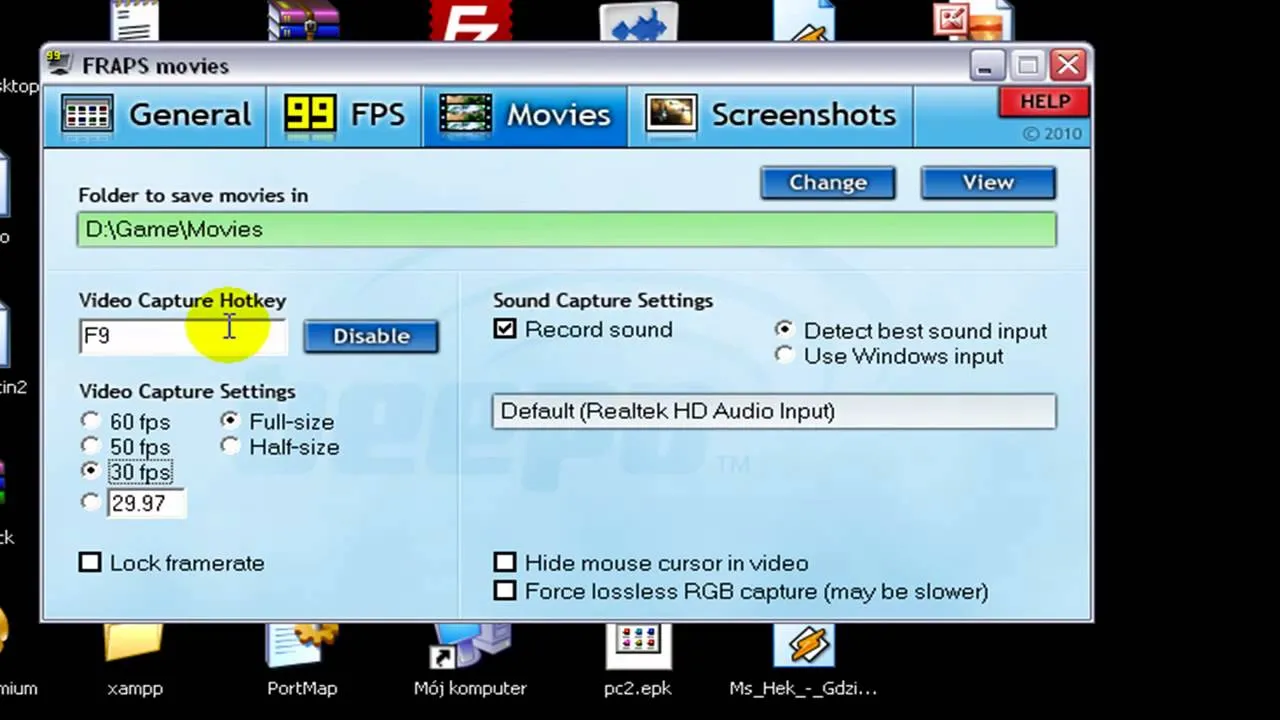Click the yellow 99 FPS icon
The height and width of the screenshot is (720, 1280).
point(310,115)
